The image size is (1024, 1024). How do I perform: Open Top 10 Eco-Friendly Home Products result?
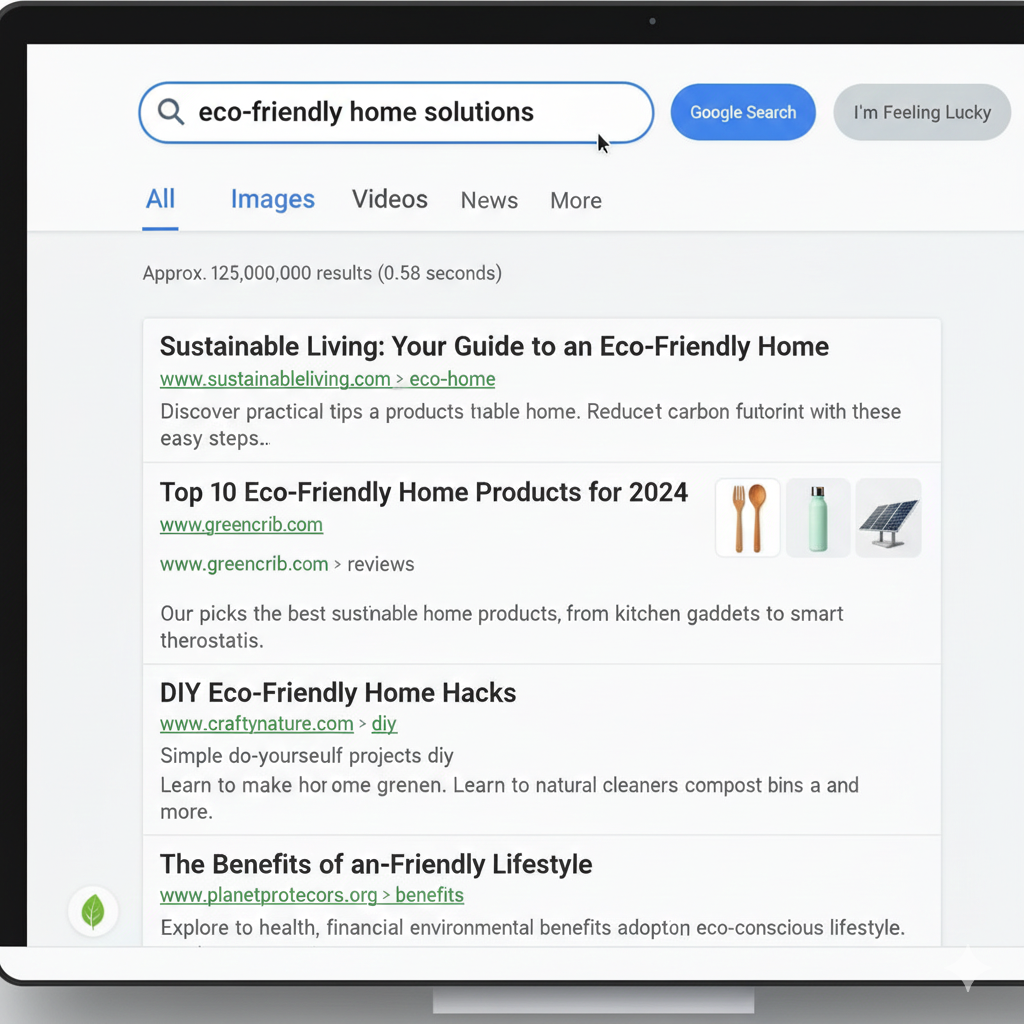(x=423, y=492)
